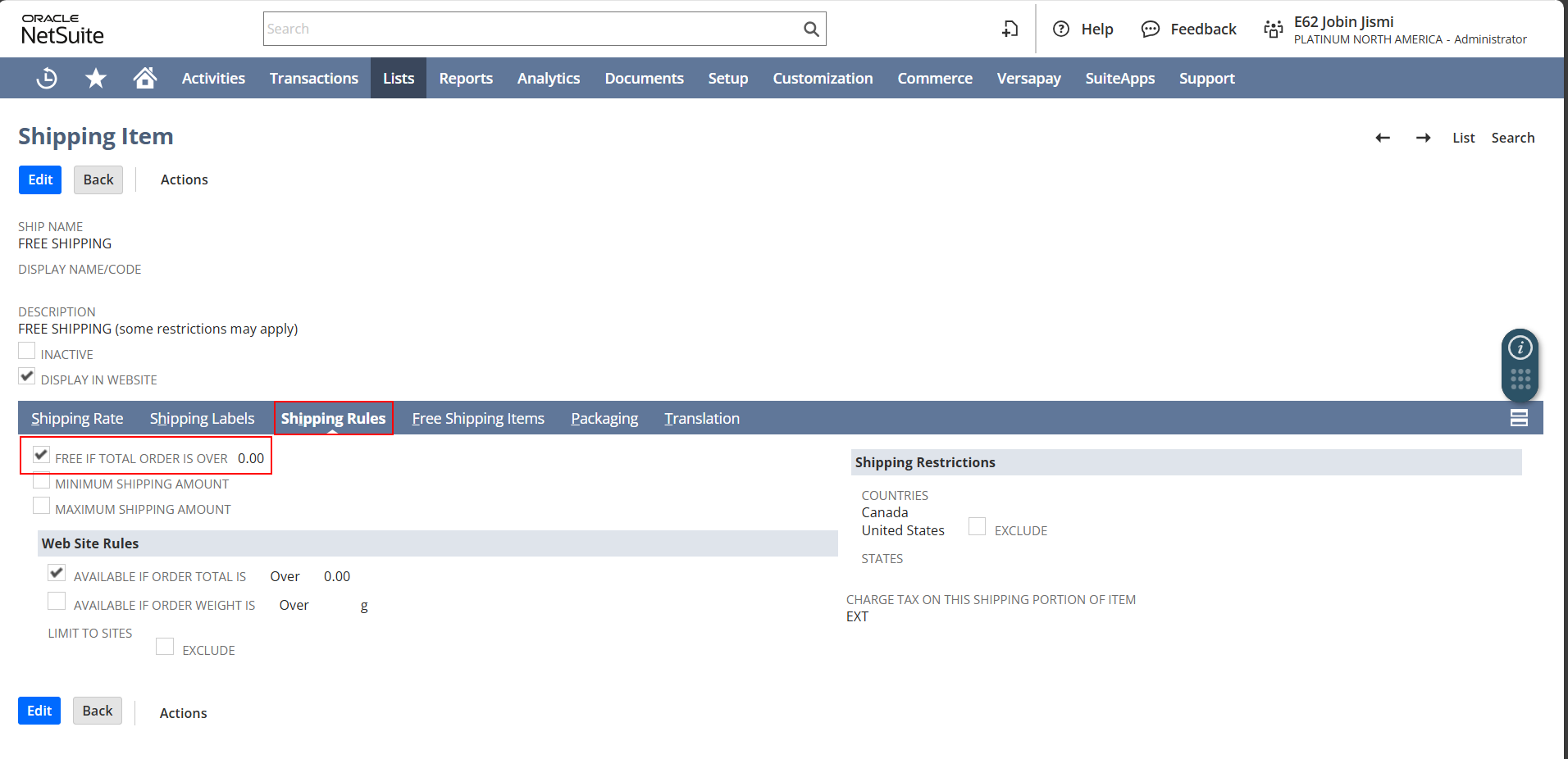Open the floating info assistant icon
Image resolution: width=1568 pixels, height=759 pixels.
coord(1520,348)
